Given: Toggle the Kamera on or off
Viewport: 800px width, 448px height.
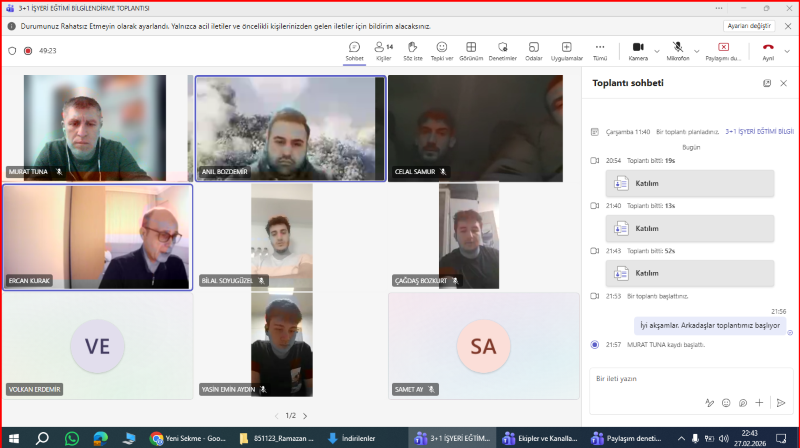Looking at the screenshot, I should click(x=638, y=50).
